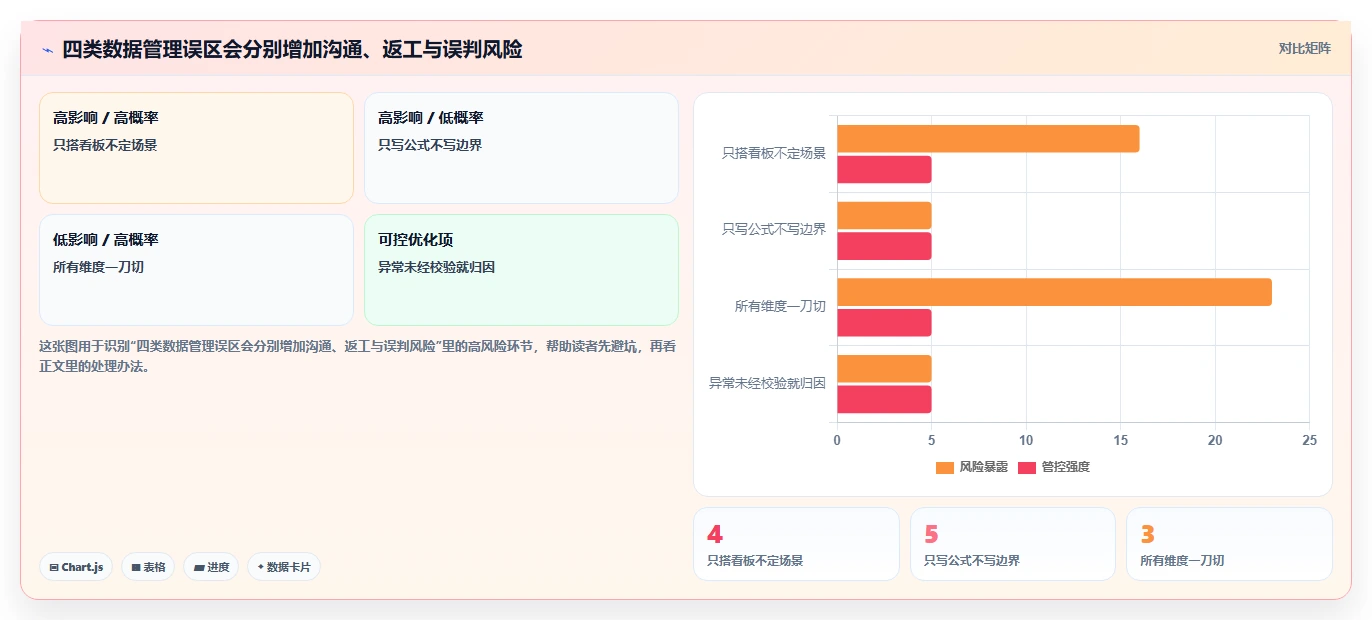Select the 高影响 / 低概率 matrix card

[x=521, y=148]
